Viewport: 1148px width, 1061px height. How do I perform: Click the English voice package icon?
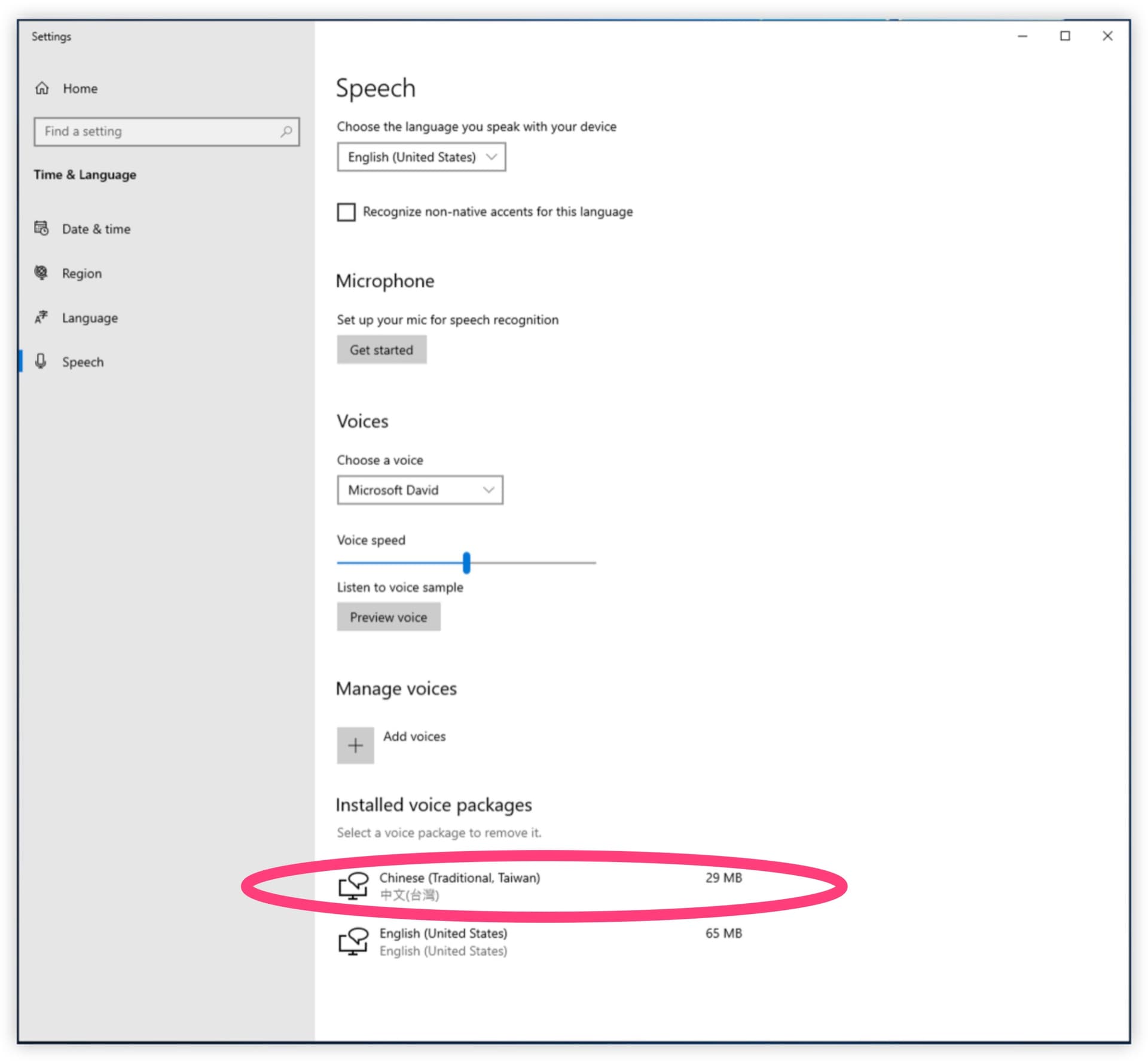coord(353,941)
